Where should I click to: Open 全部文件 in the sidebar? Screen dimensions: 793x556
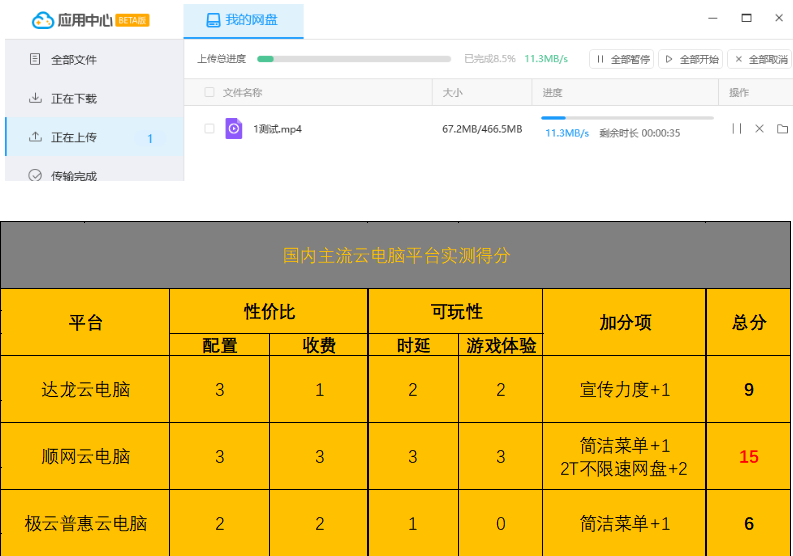73,60
